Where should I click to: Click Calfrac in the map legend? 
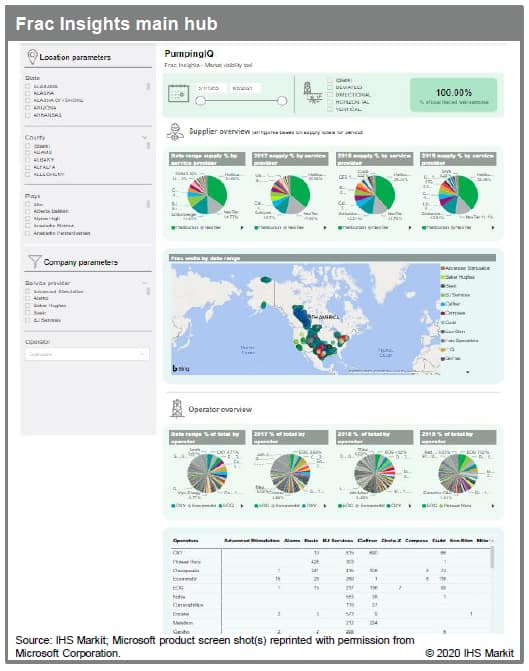pos(451,304)
